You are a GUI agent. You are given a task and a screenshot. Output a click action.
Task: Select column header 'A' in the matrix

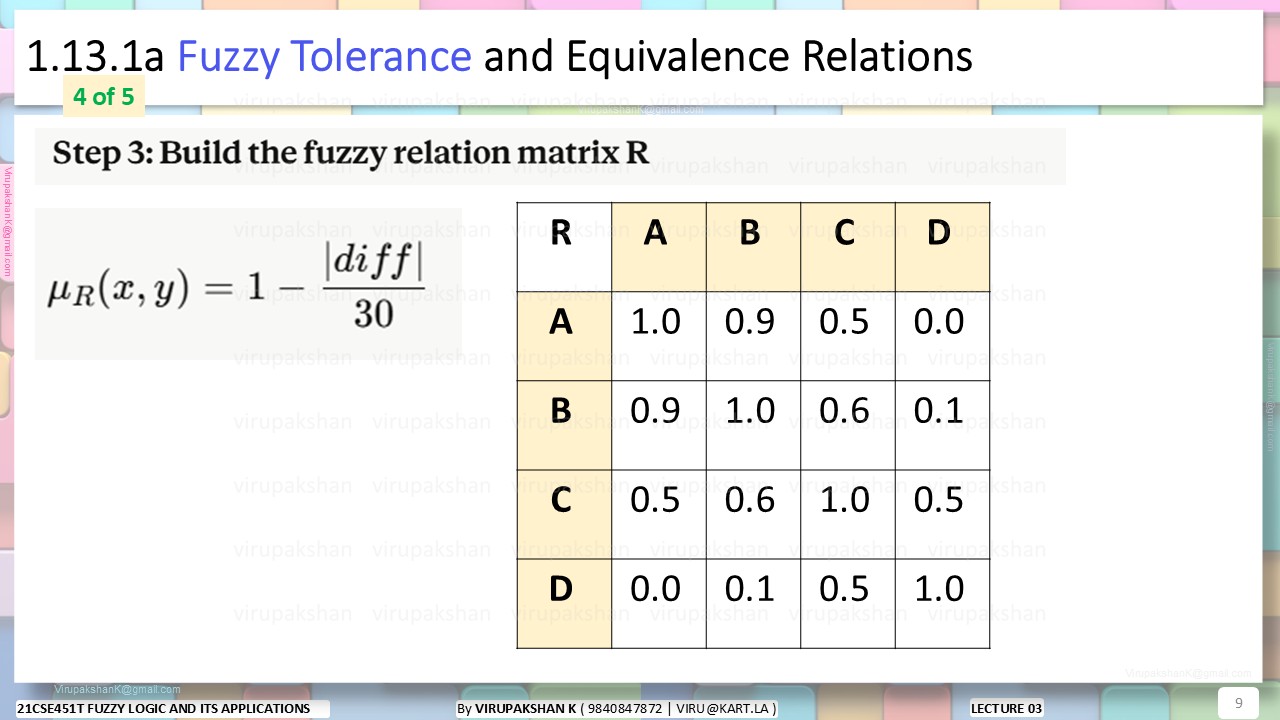[659, 247]
